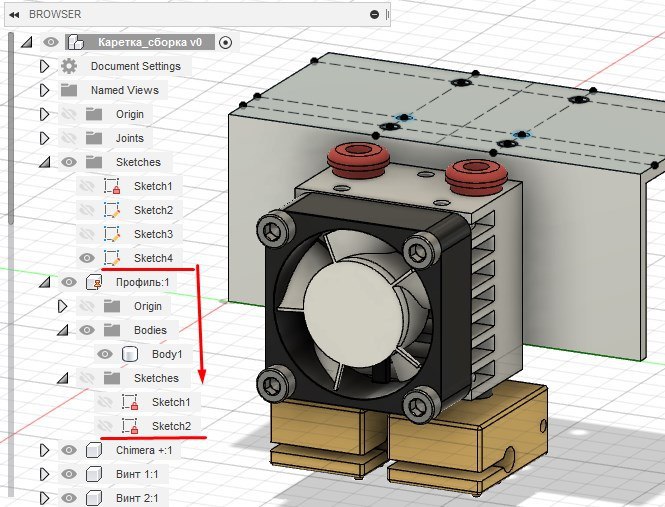Hide the top-level Sketches folder
Screen dimensions: 665x507
click(69, 162)
